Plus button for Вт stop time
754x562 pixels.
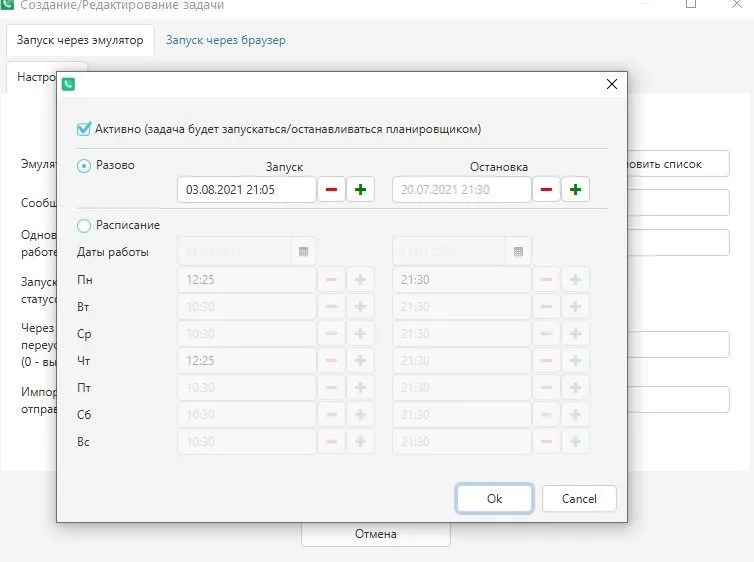pyautogui.click(x=575, y=307)
